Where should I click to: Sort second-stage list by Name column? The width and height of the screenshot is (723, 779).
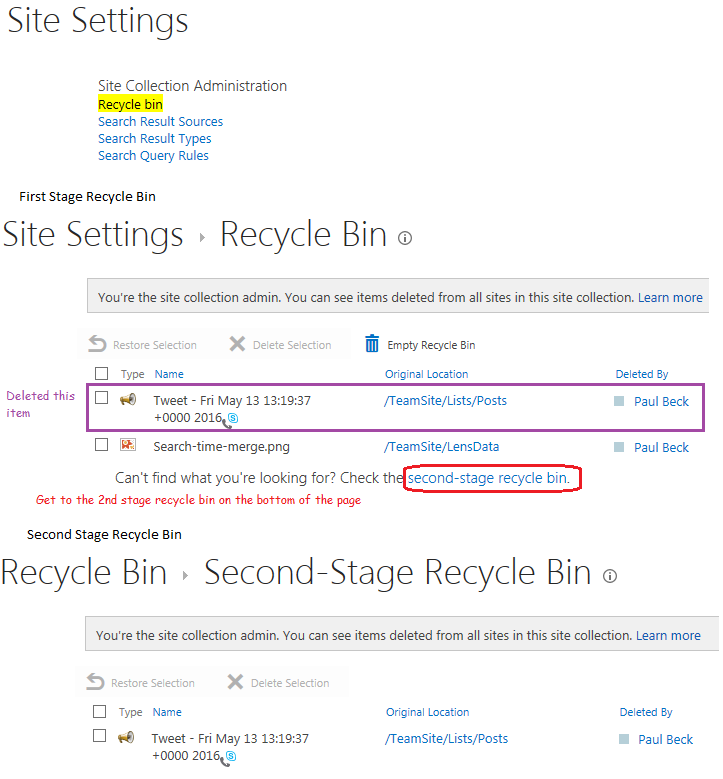pos(167,712)
